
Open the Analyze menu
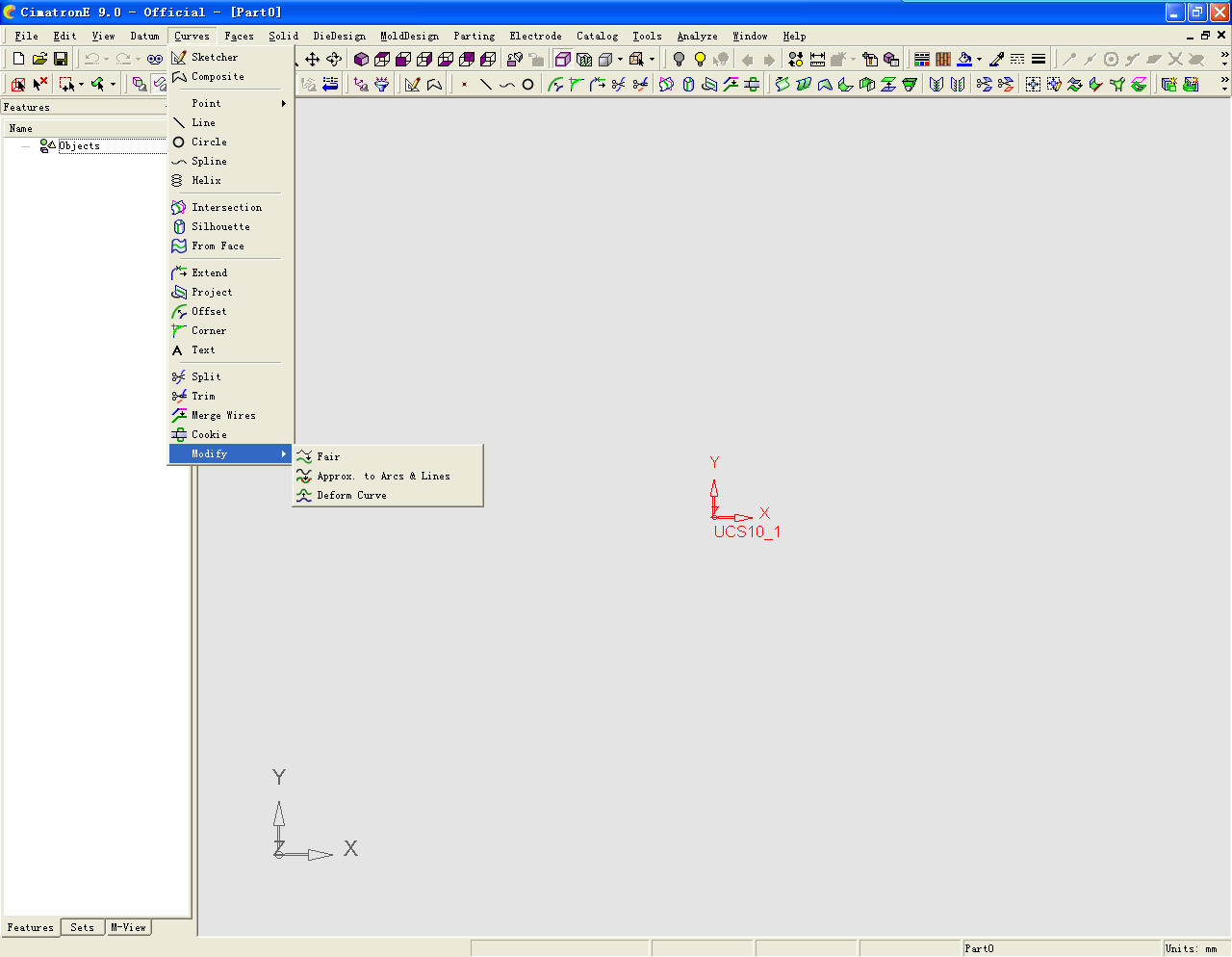pyautogui.click(x=697, y=36)
